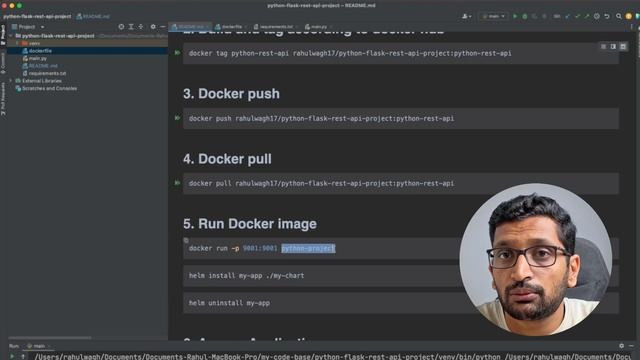Click the 'docker pull rahulwagh17' command text
This screenshot has height=360, width=640.
pyautogui.click(x=321, y=183)
